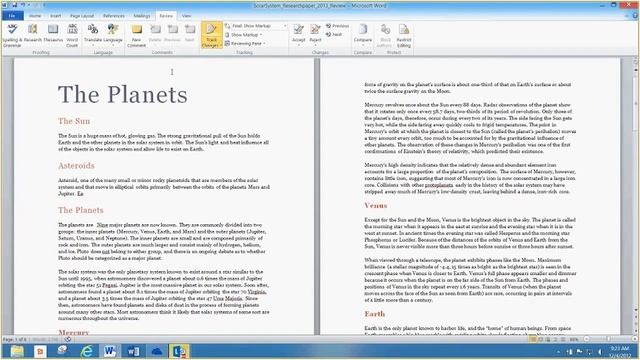640x360 pixels.
Task: Click the proofing status icon in status bar
Action: (68, 340)
